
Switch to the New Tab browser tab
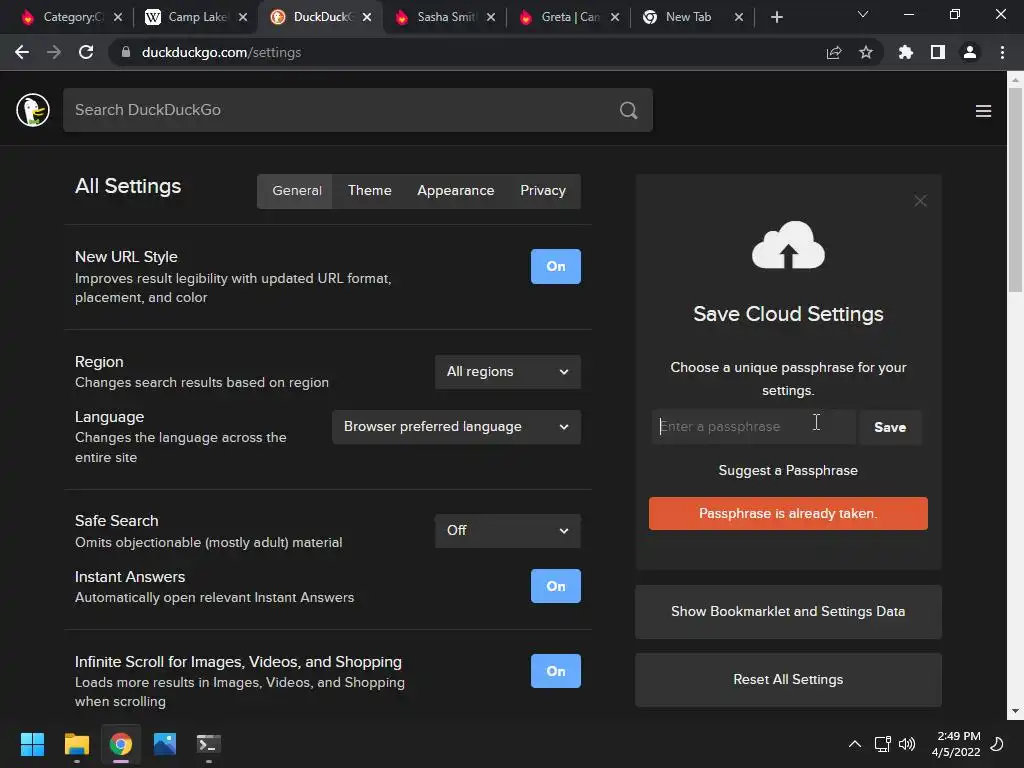[684, 17]
